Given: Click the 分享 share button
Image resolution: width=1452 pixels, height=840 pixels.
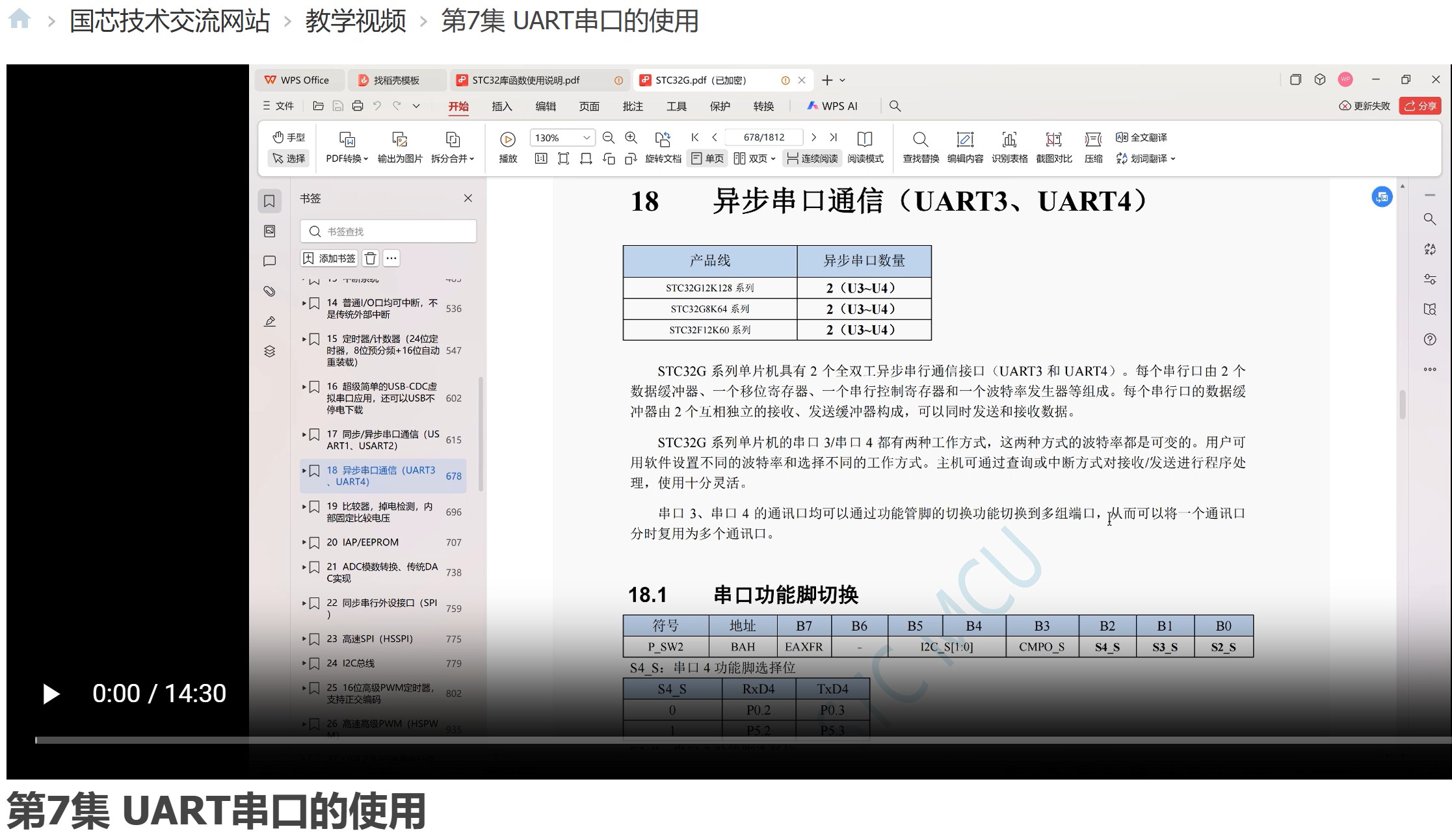Looking at the screenshot, I should [x=1421, y=106].
